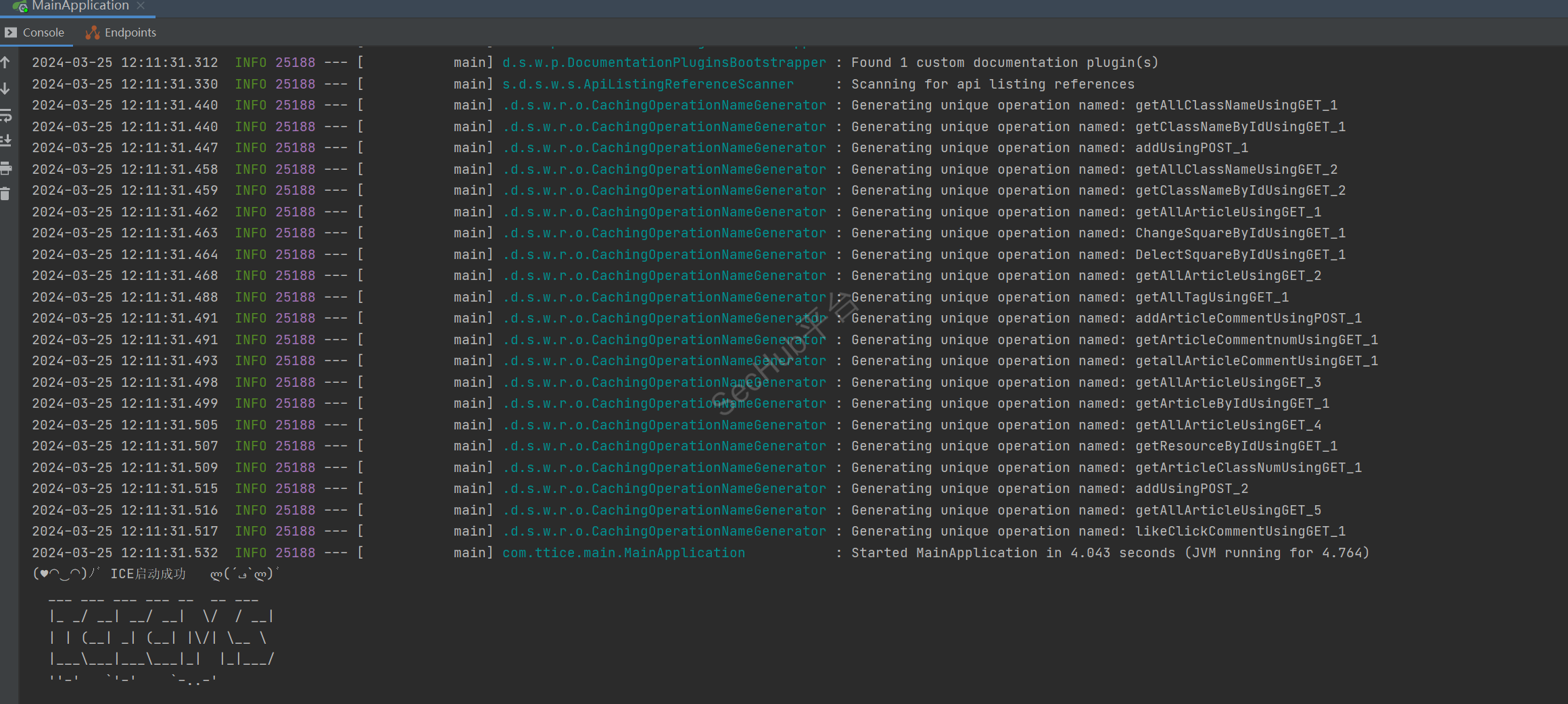Place cursor on the getAllTagUsingGET_1 log entry
The width and height of the screenshot is (1568, 704).
tap(1211, 298)
